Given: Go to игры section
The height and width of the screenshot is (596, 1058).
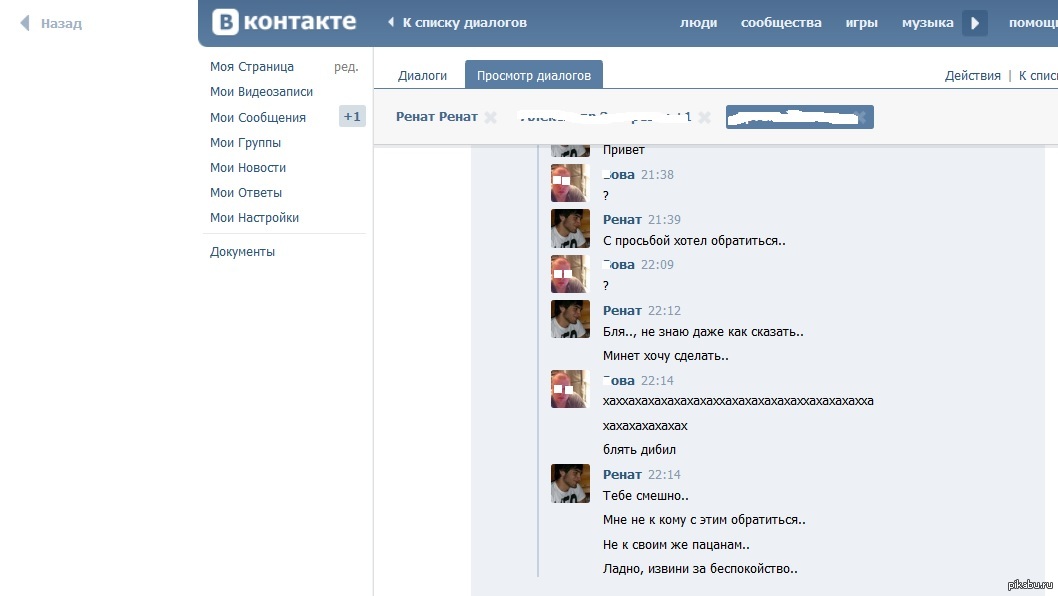Looking at the screenshot, I should coord(861,23).
